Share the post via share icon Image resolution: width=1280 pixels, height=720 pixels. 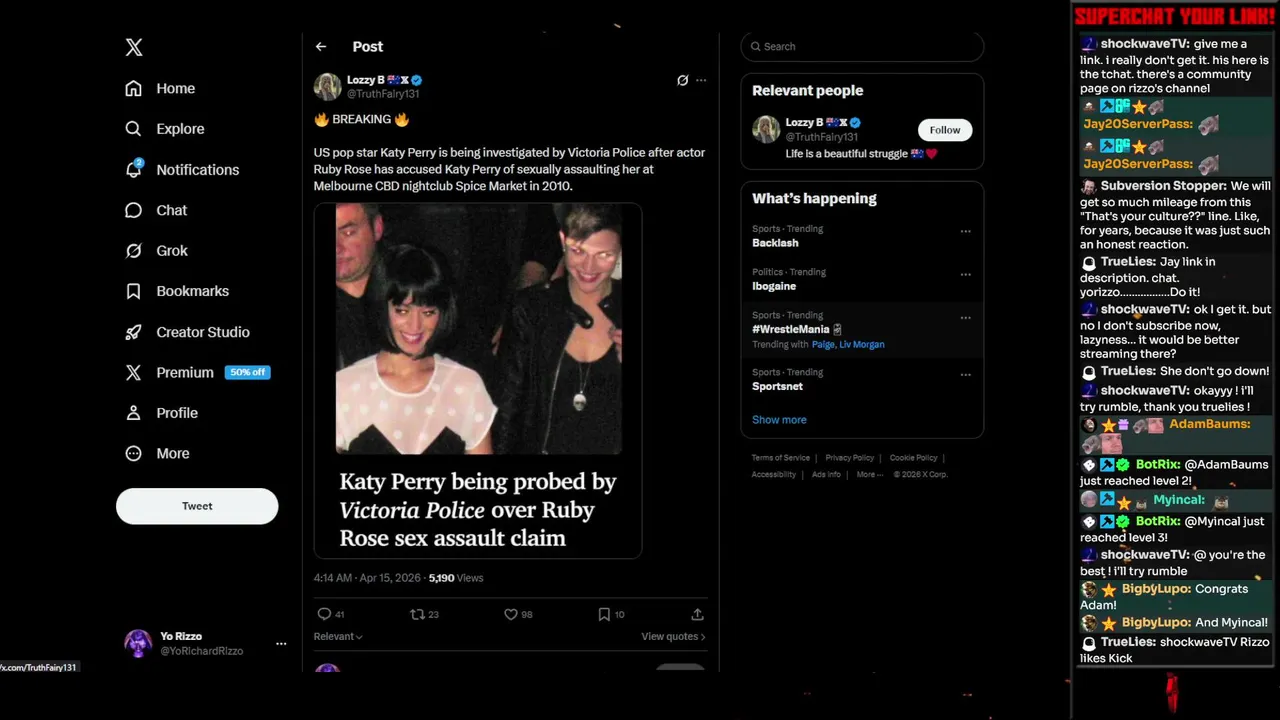[x=697, y=614]
